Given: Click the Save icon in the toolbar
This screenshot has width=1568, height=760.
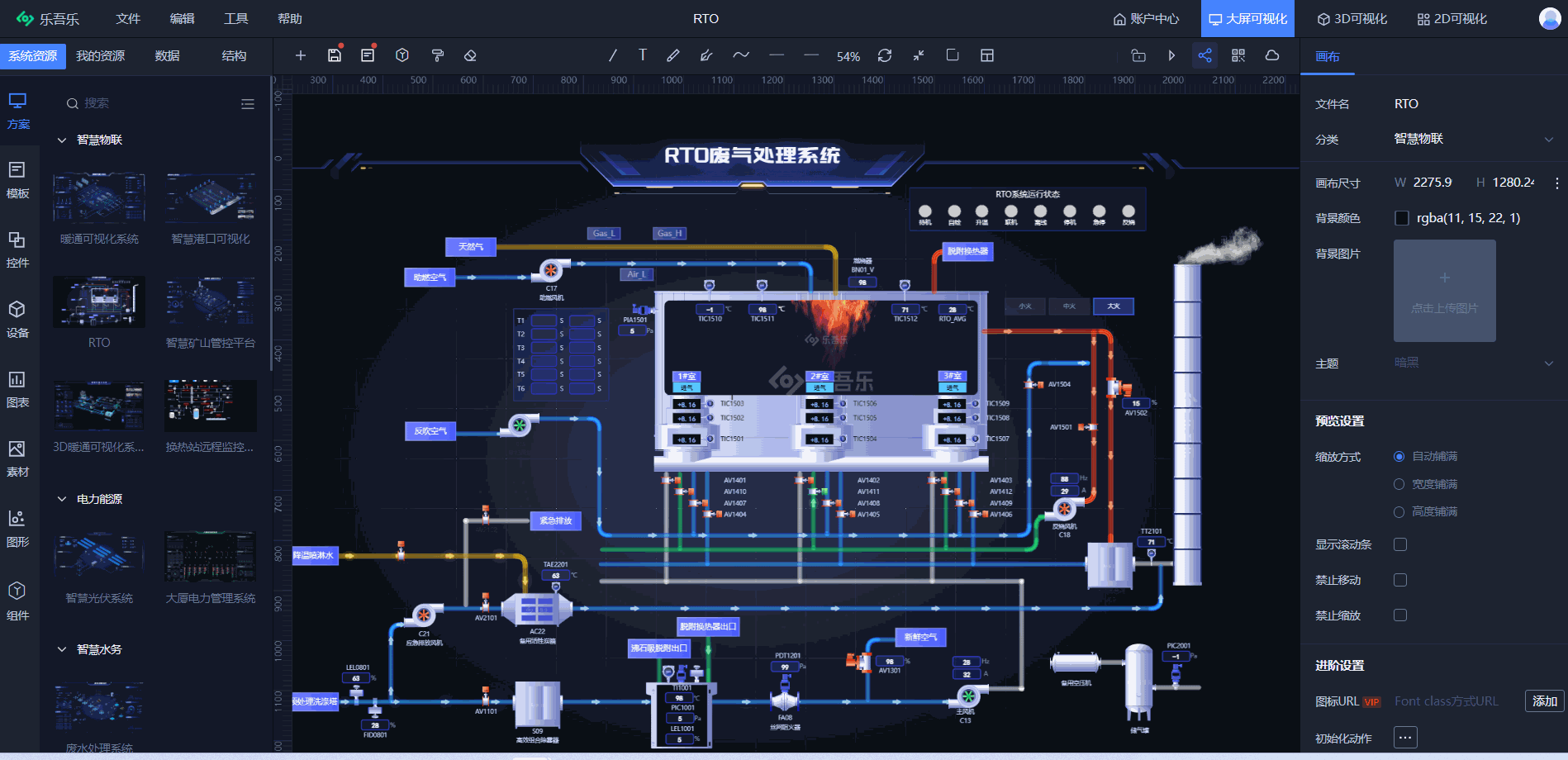Looking at the screenshot, I should click(x=333, y=55).
